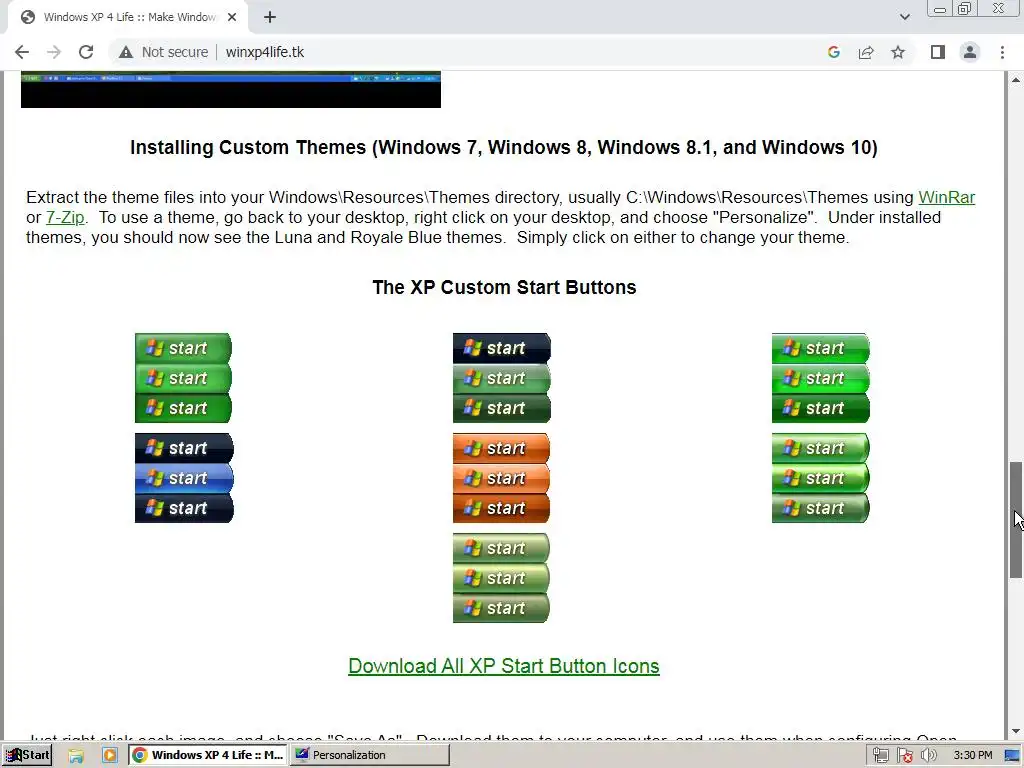Open the network tray icon
1024x768 pixels.
point(880,756)
